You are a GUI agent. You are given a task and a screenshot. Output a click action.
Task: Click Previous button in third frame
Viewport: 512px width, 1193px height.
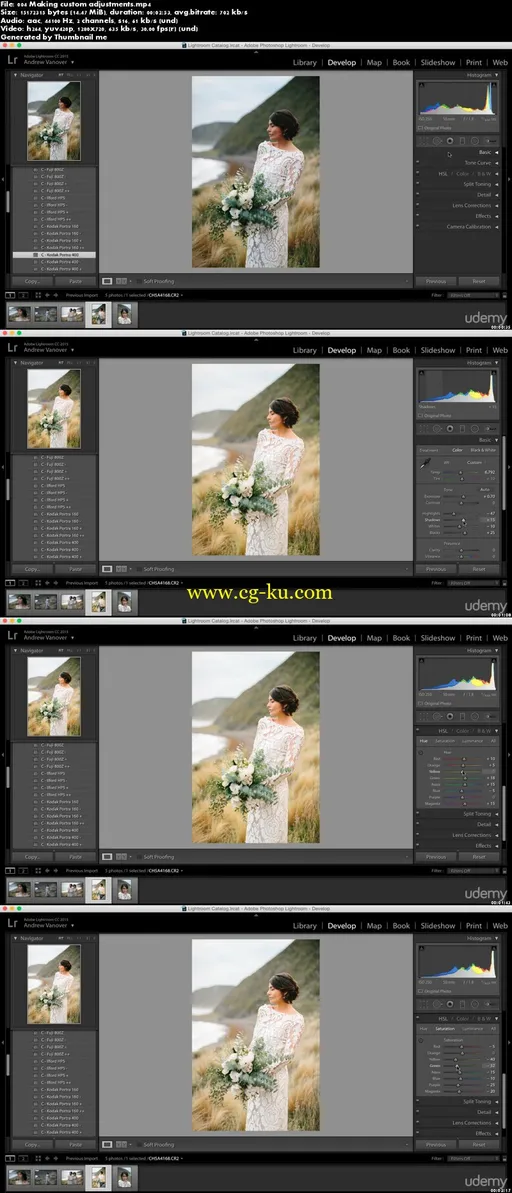coord(436,857)
